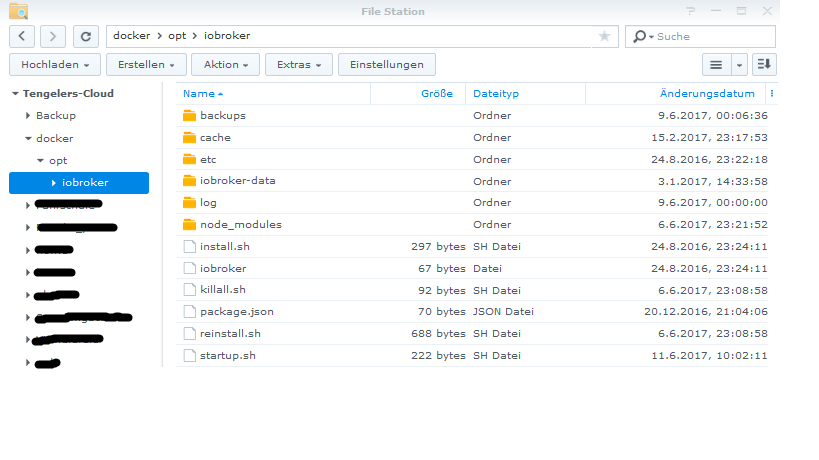Screen dimensions: 819x460
Task: Open the sort order button
Action: (764, 65)
